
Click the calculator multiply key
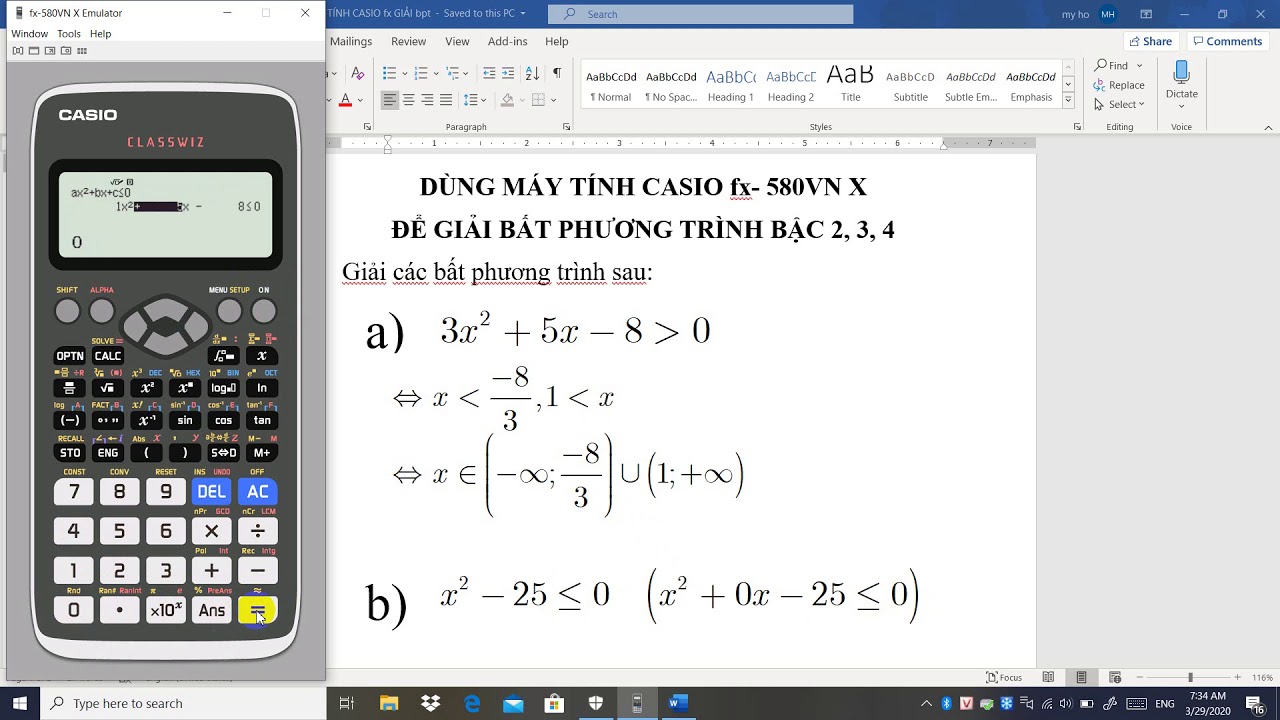click(x=211, y=531)
